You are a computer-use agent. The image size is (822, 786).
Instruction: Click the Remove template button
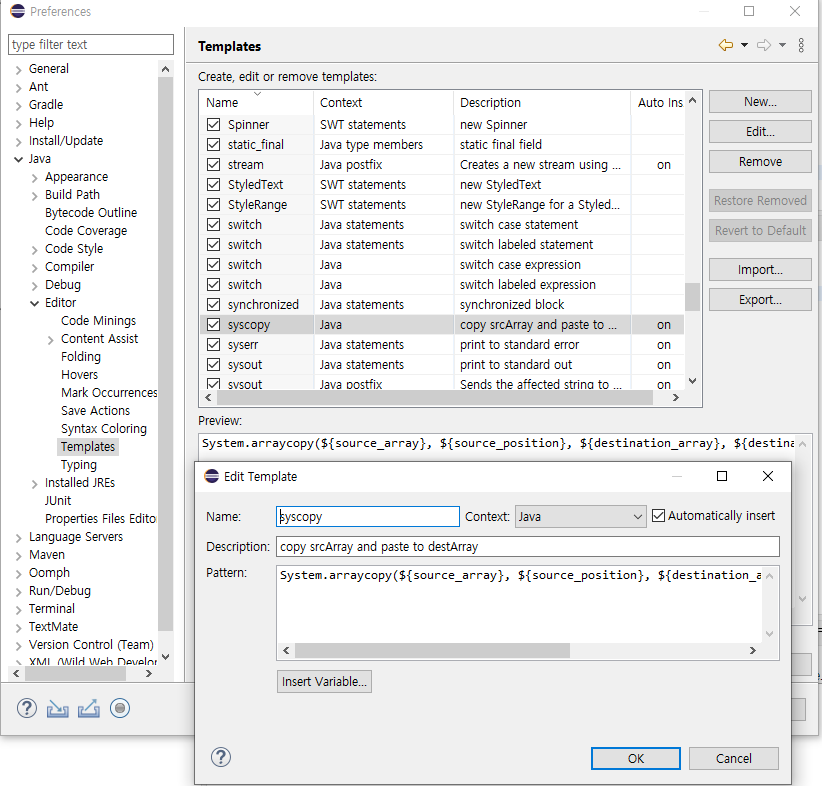[x=760, y=161]
